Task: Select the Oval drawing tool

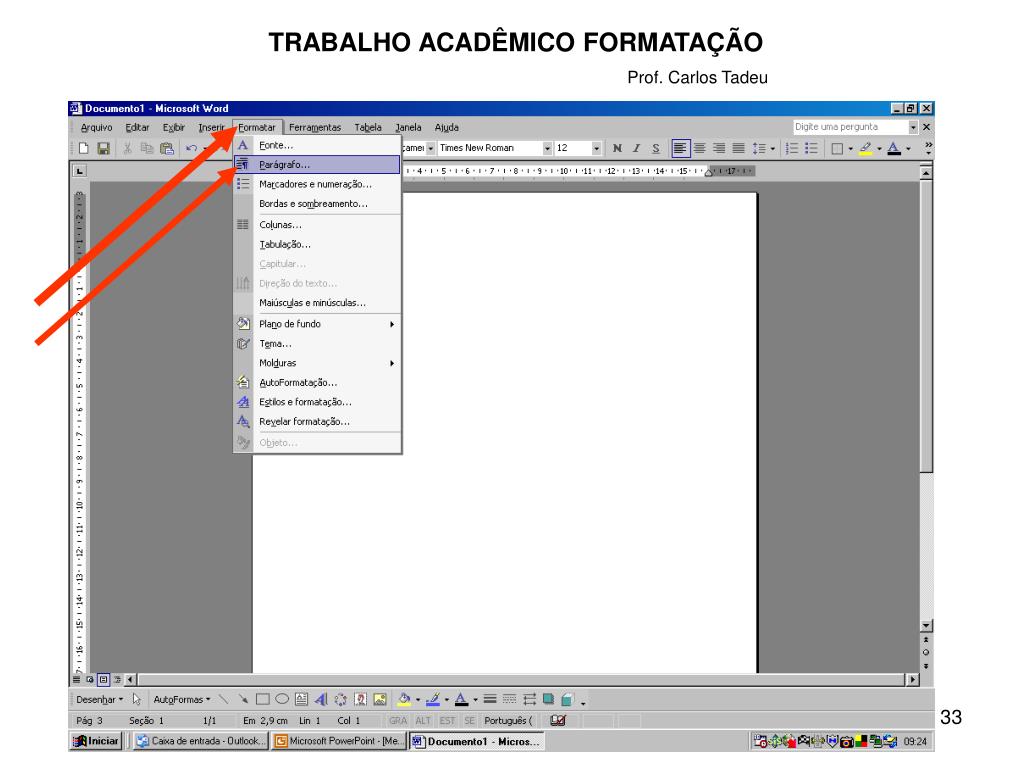Action: click(282, 699)
